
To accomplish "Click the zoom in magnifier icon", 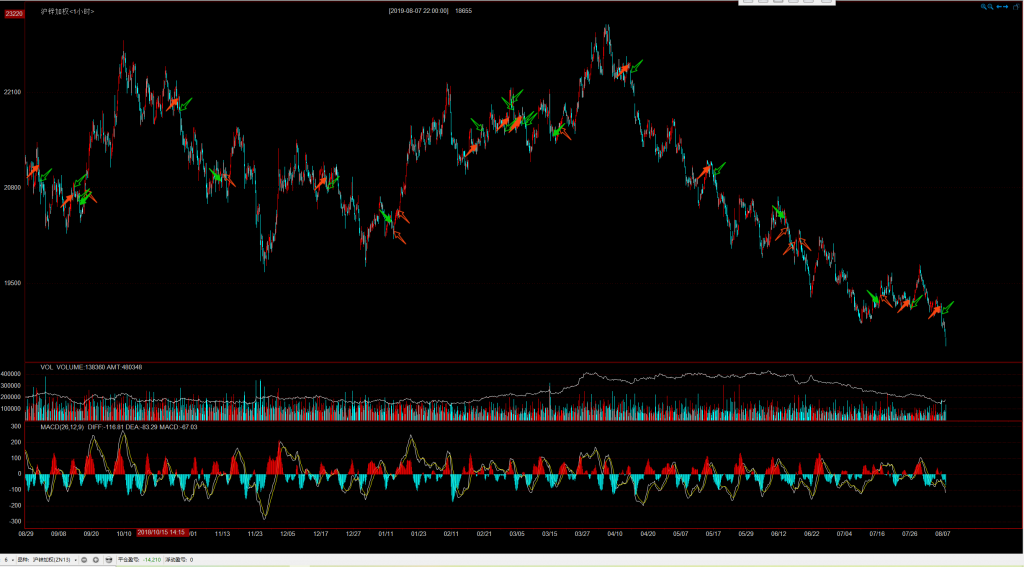I will (984, 6).
